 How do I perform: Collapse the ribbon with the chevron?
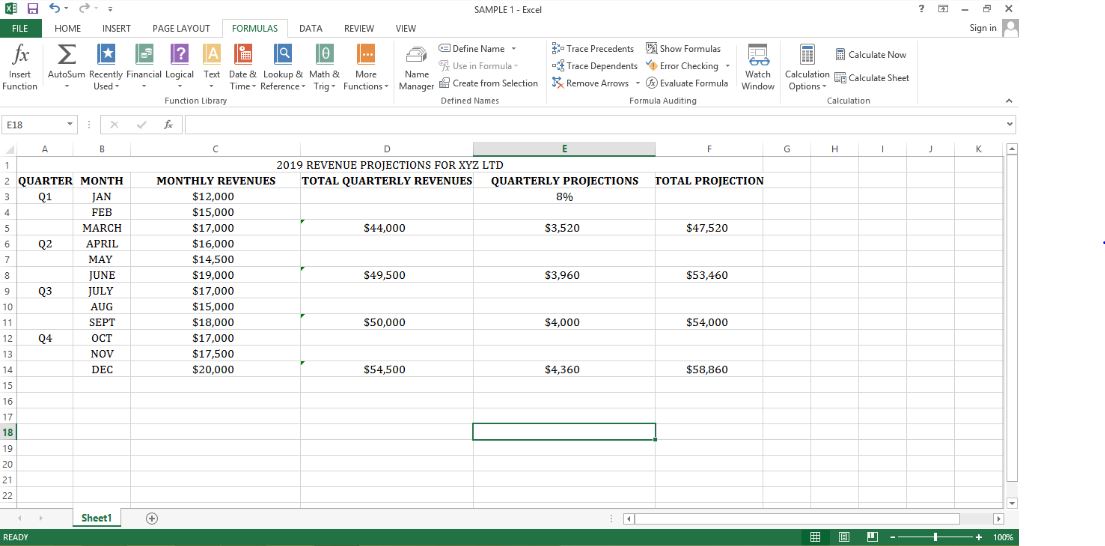pyautogui.click(x=1008, y=101)
